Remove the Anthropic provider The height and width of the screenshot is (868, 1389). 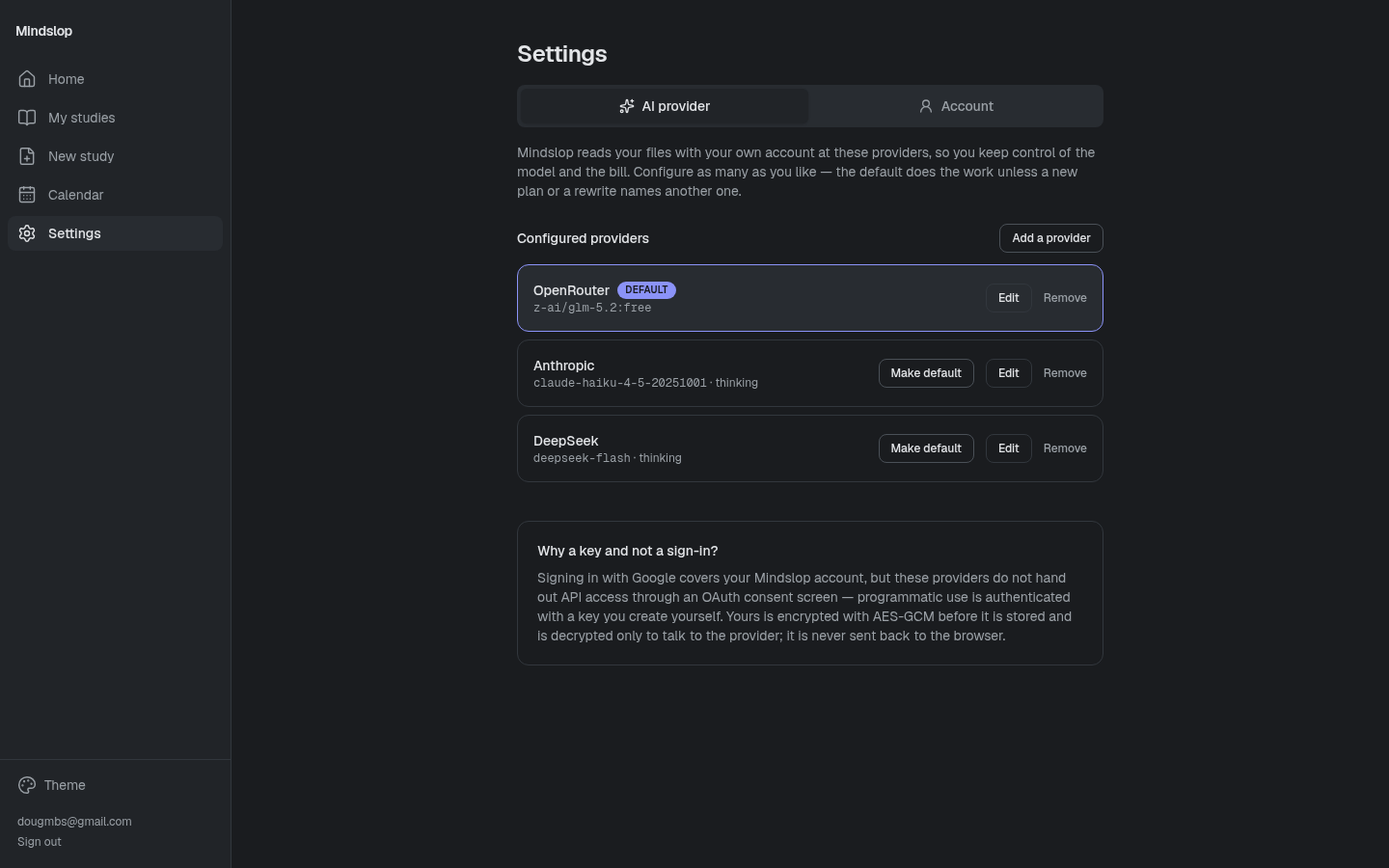[1065, 373]
